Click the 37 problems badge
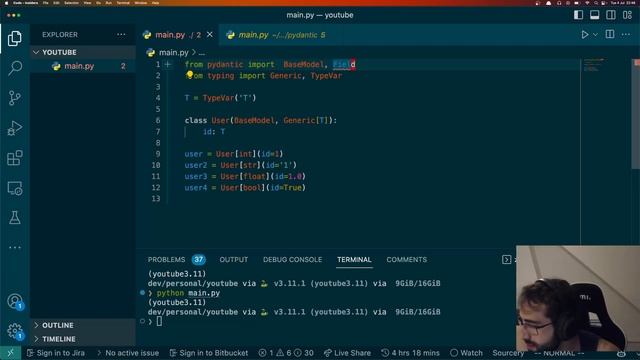The width and height of the screenshot is (640, 360). (x=199, y=260)
